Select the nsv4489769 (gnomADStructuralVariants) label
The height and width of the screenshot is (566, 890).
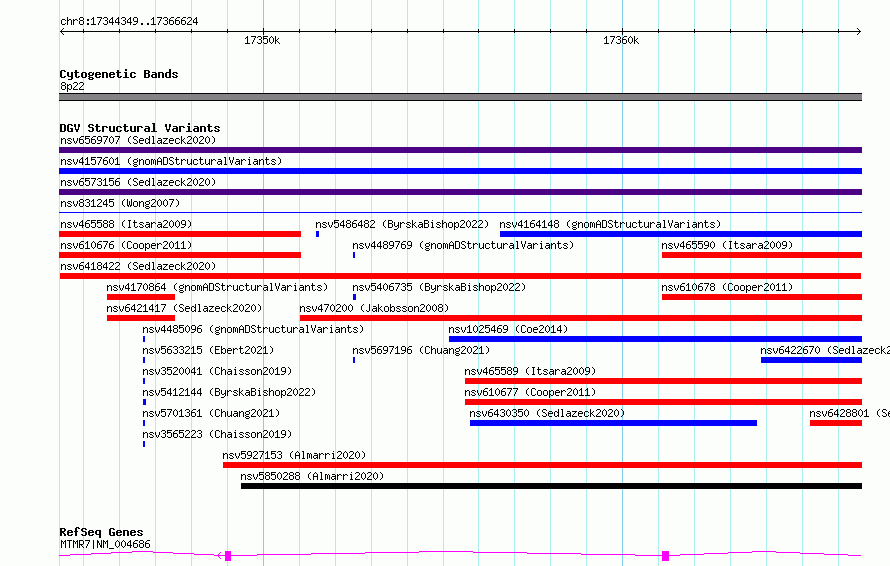[463, 245]
